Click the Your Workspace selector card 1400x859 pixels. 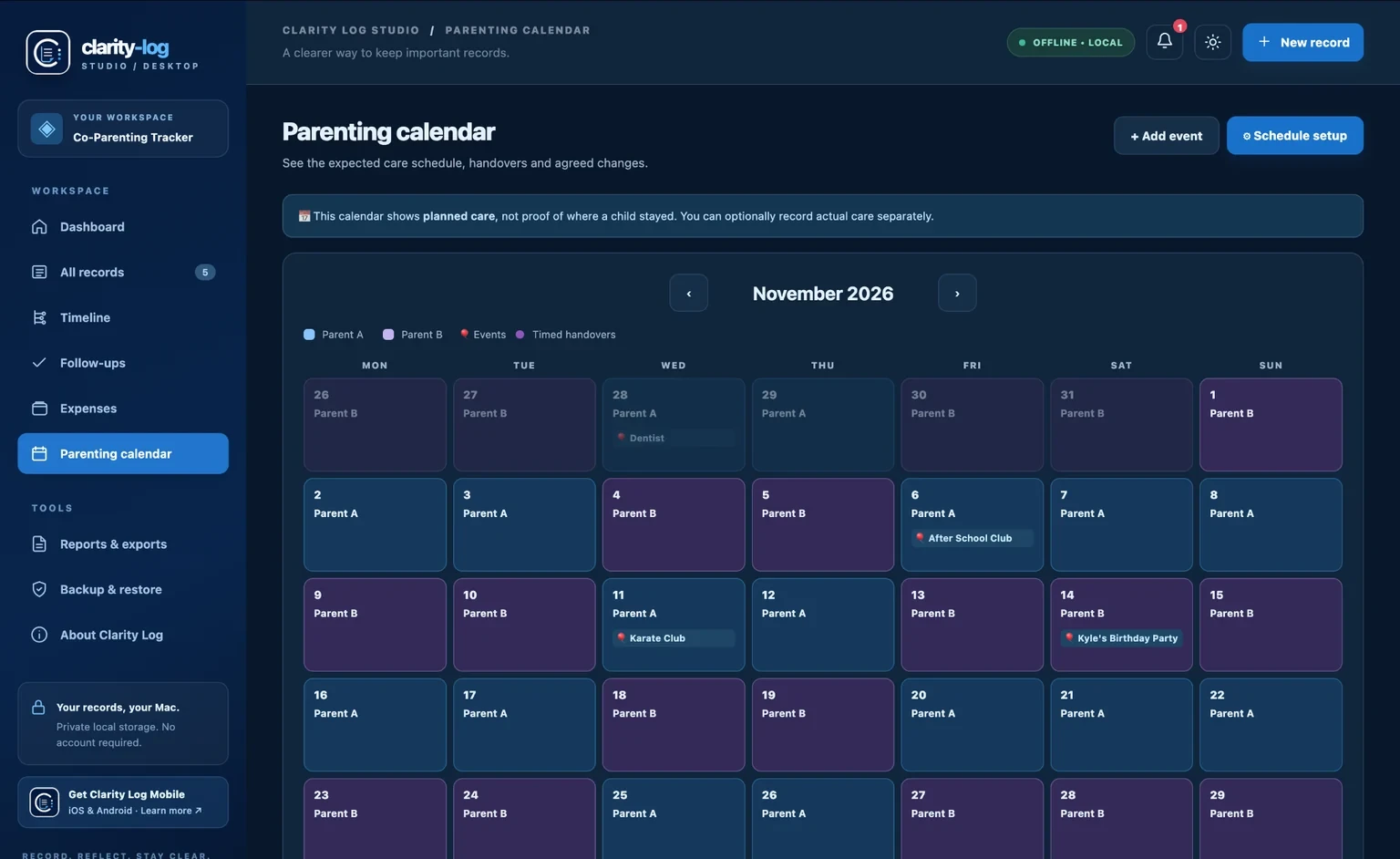click(x=123, y=129)
